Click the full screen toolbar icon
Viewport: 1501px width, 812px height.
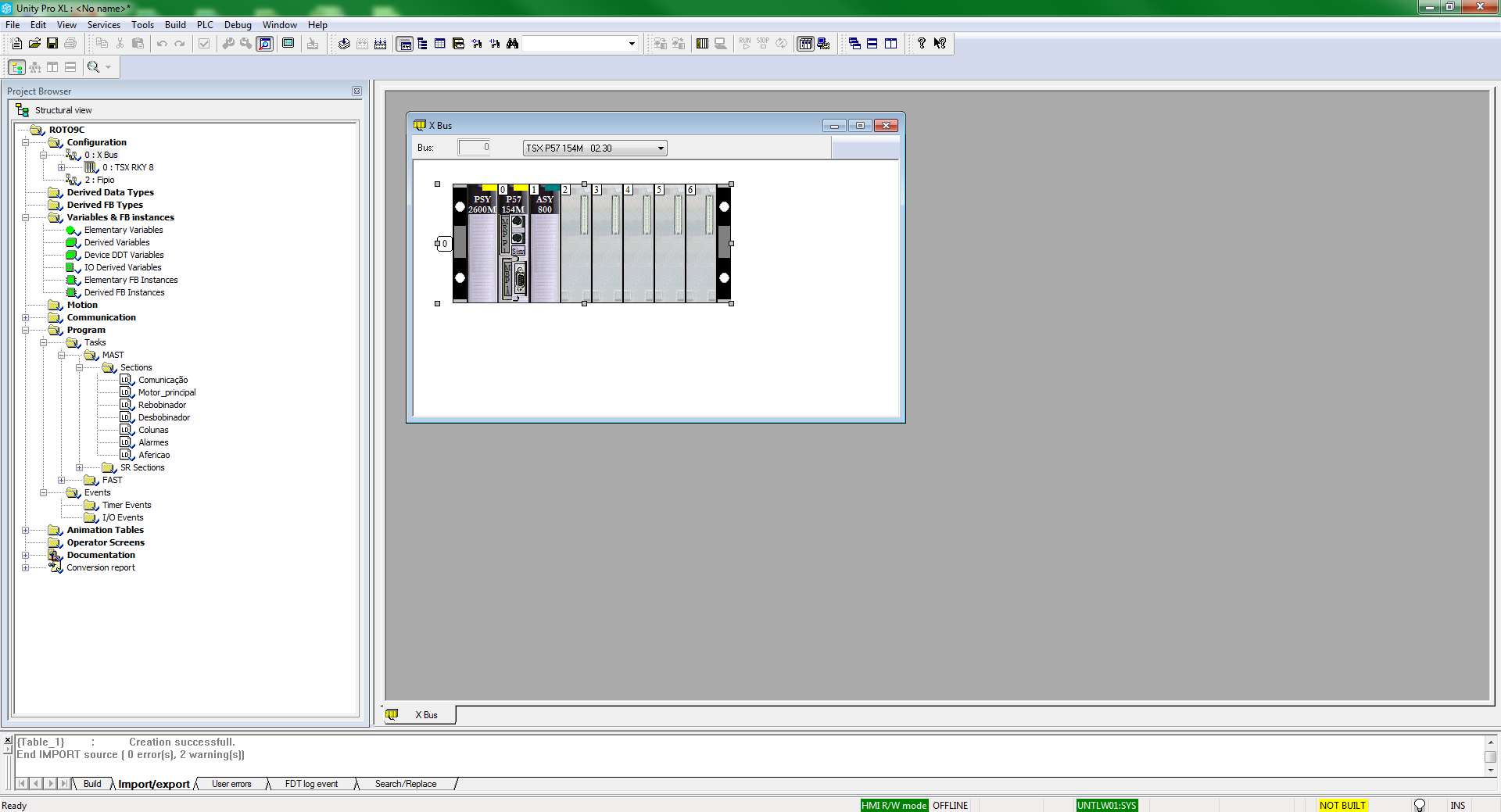click(x=288, y=44)
